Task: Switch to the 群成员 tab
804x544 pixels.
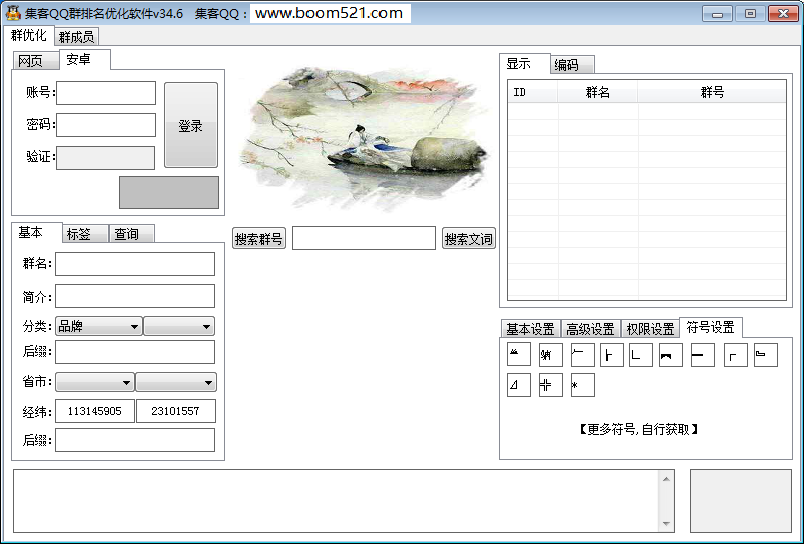Action: pos(76,37)
